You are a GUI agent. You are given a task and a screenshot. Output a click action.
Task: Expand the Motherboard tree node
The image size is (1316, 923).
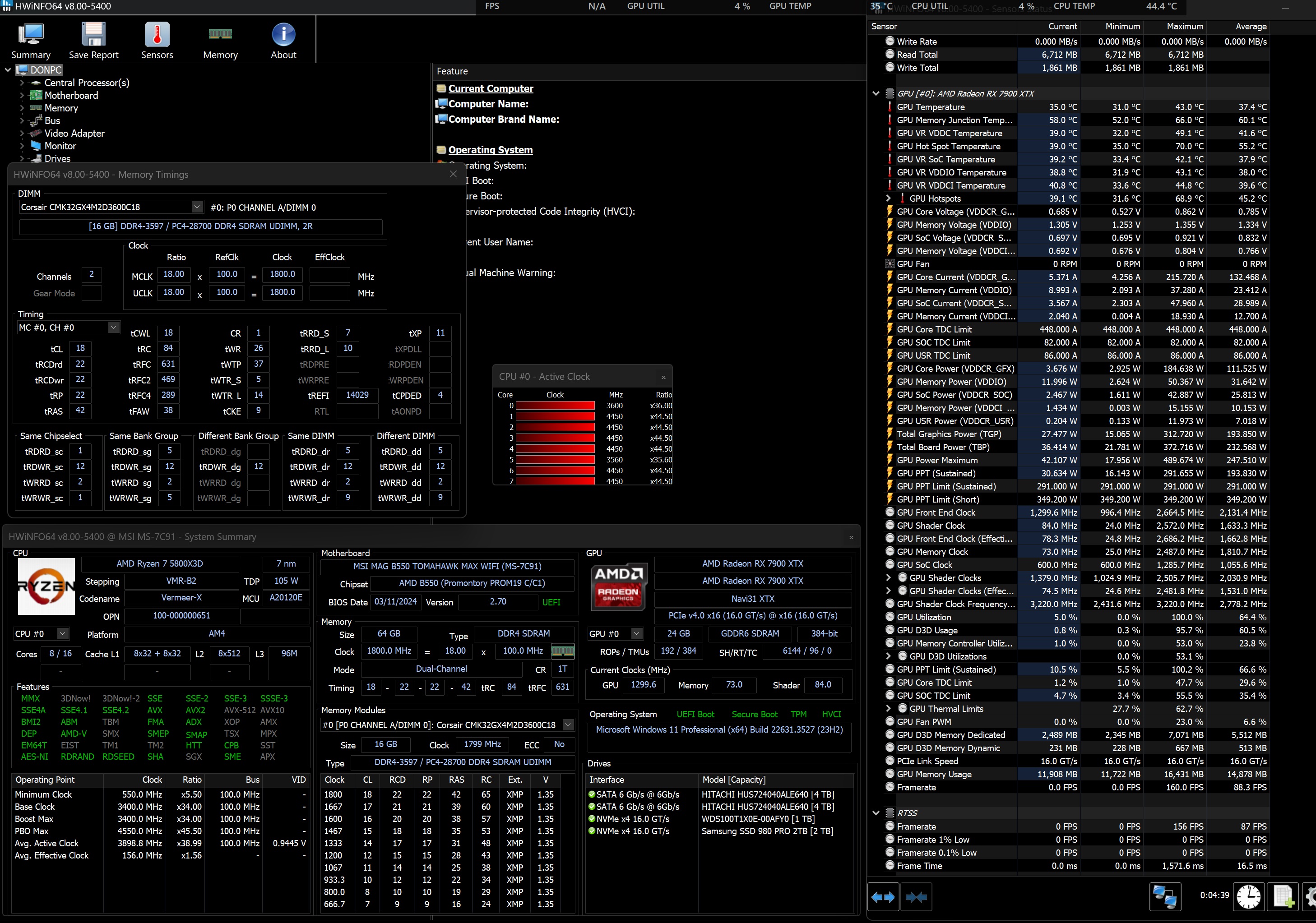(23, 96)
